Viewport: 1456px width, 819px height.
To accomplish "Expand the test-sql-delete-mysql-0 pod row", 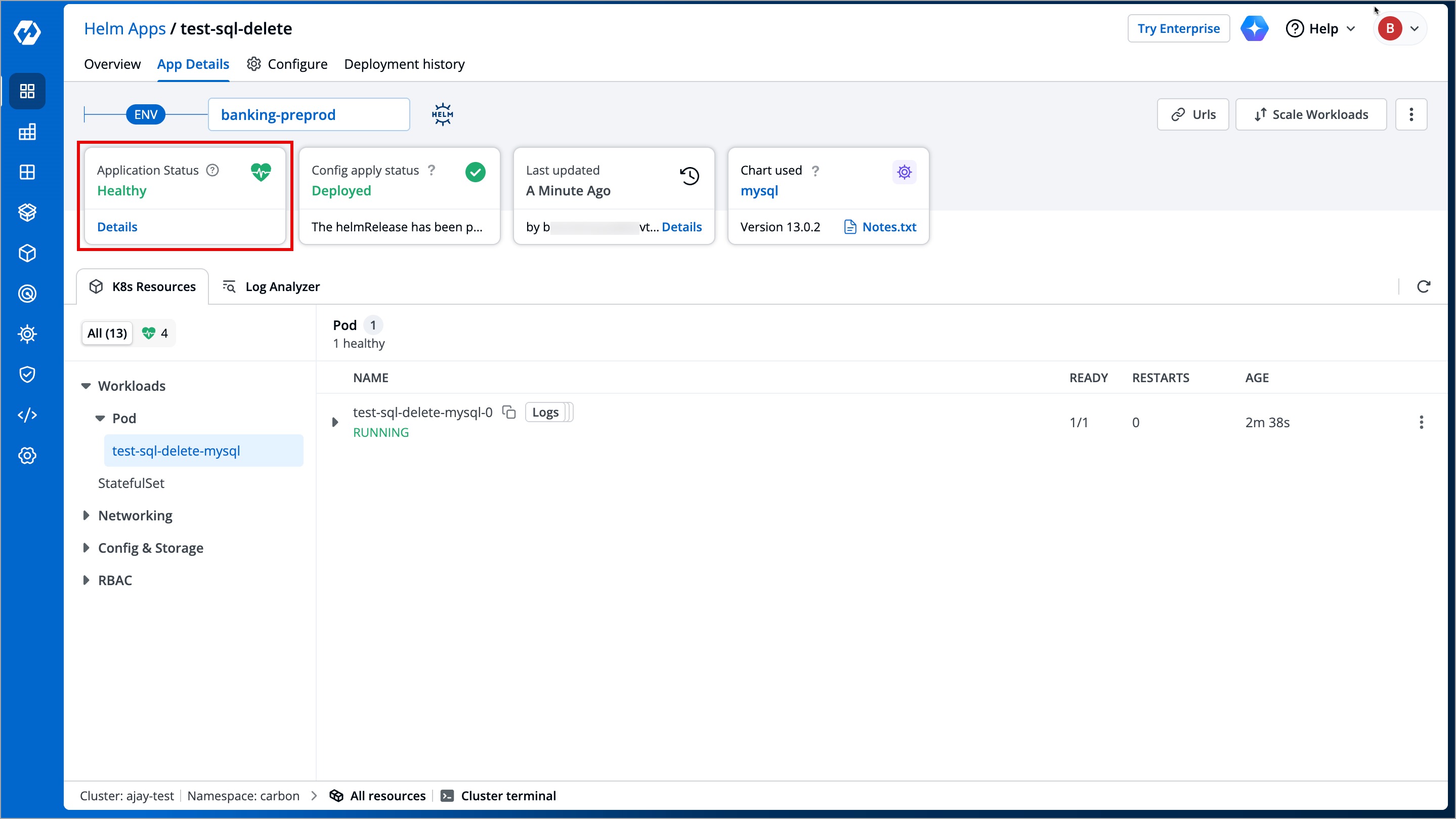I will tap(335, 423).
